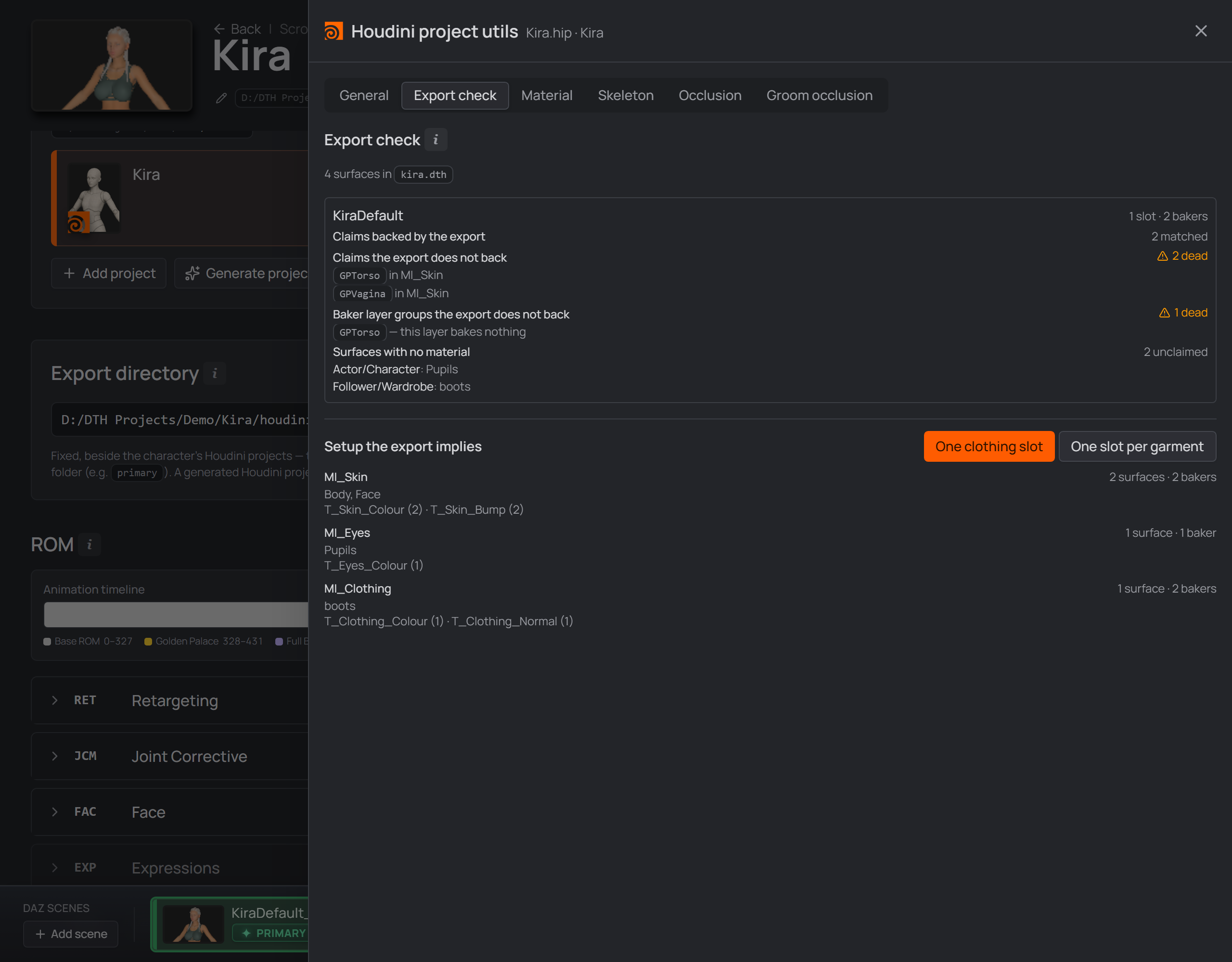Open the ROM info icon
The height and width of the screenshot is (962, 1232).
tap(89, 544)
